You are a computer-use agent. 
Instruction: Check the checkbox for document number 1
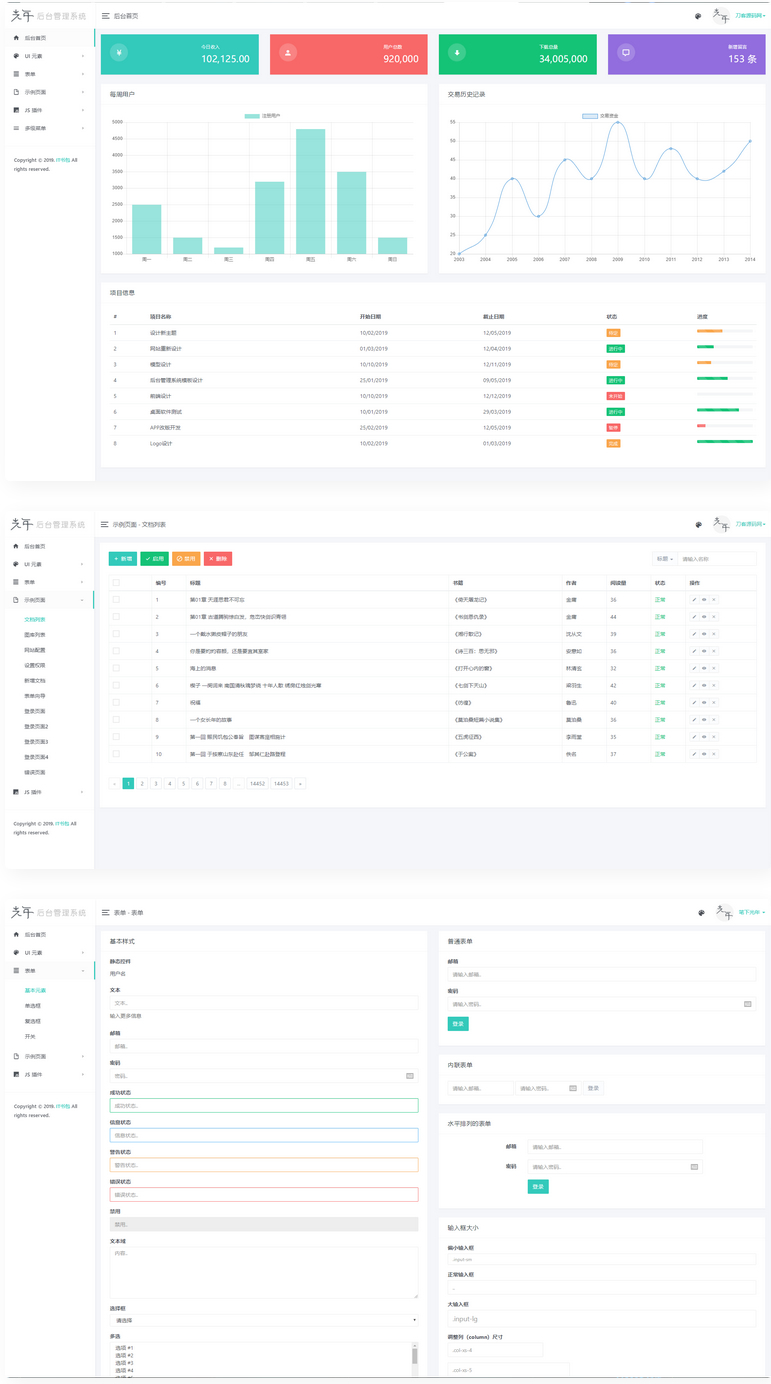click(x=116, y=600)
